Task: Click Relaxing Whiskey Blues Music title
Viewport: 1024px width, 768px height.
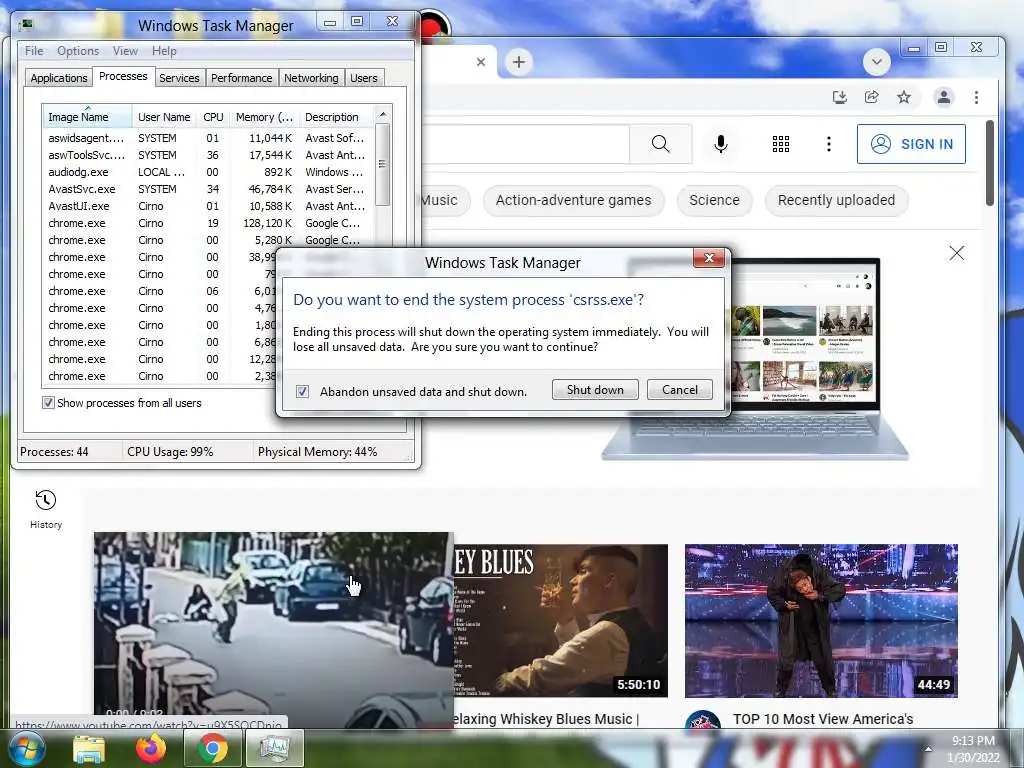Action: pos(546,719)
